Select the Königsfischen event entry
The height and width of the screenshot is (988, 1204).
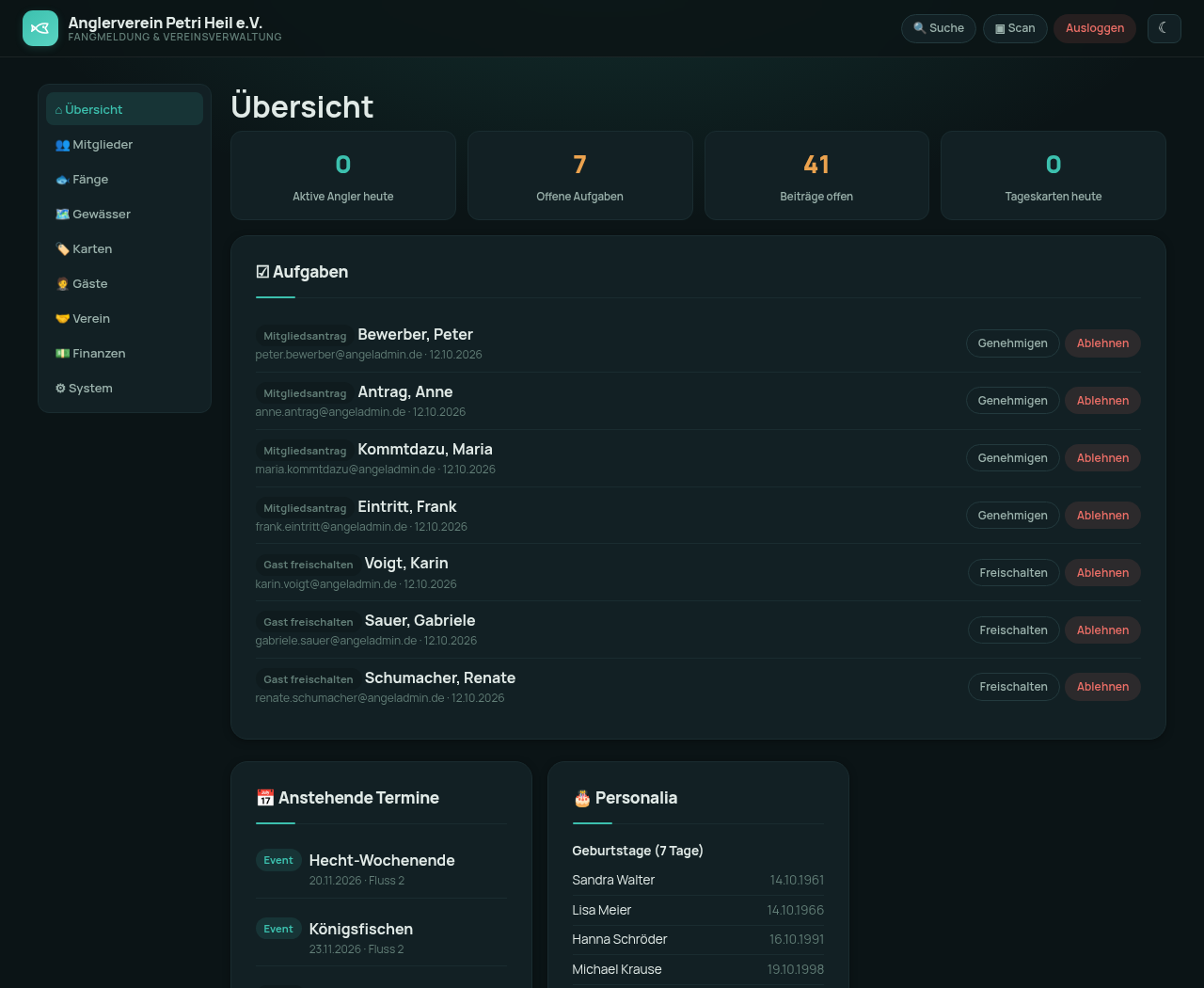(381, 938)
